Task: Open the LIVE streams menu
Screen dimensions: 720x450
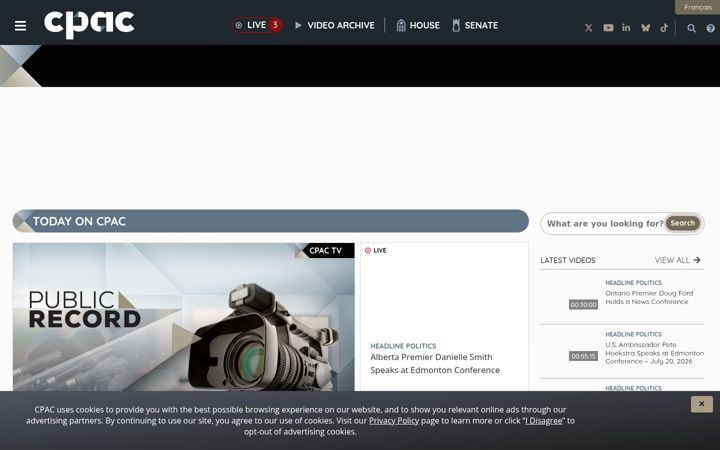Action: coord(257,25)
